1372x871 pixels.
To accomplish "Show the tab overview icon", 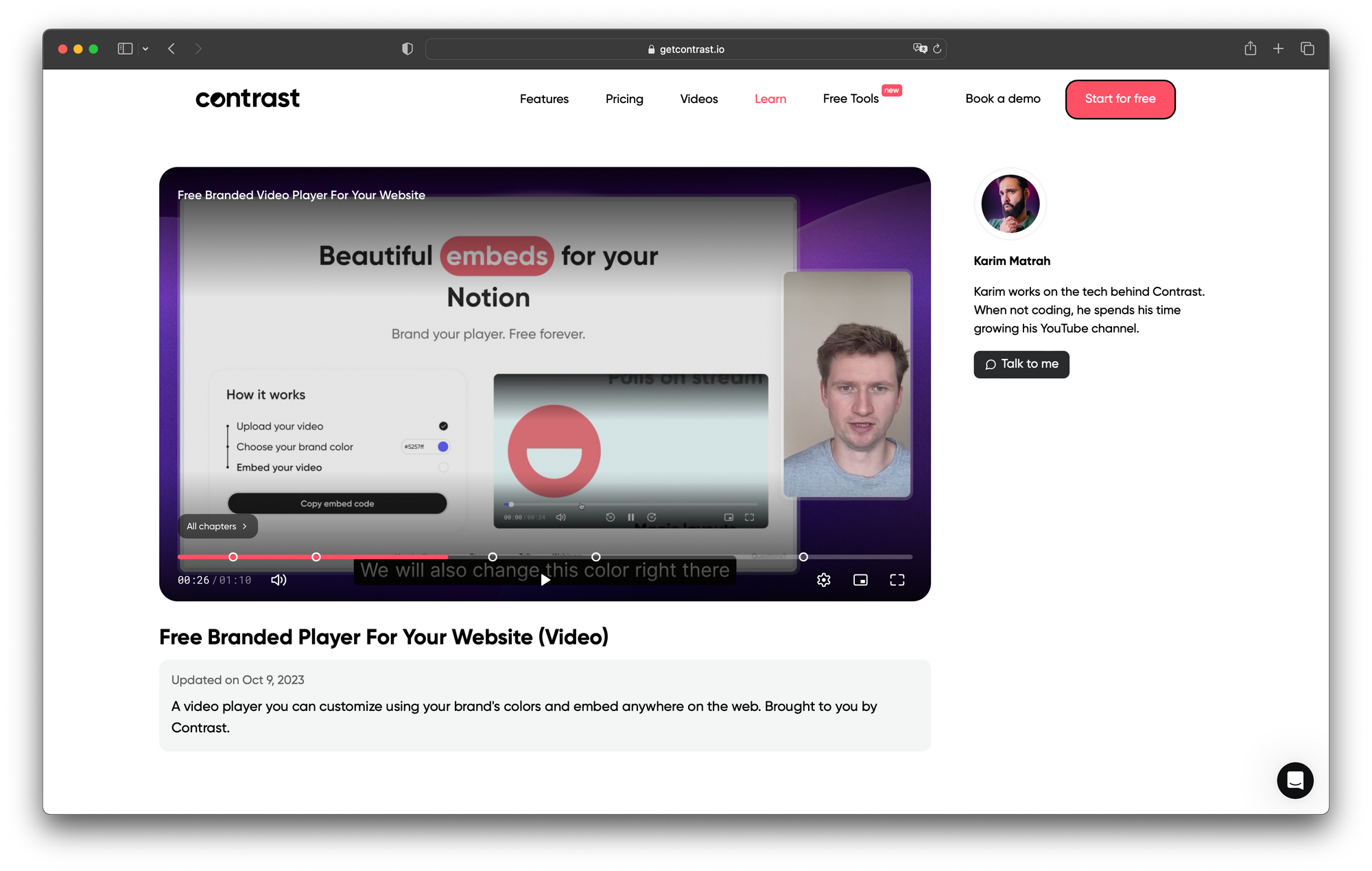I will (x=1308, y=49).
